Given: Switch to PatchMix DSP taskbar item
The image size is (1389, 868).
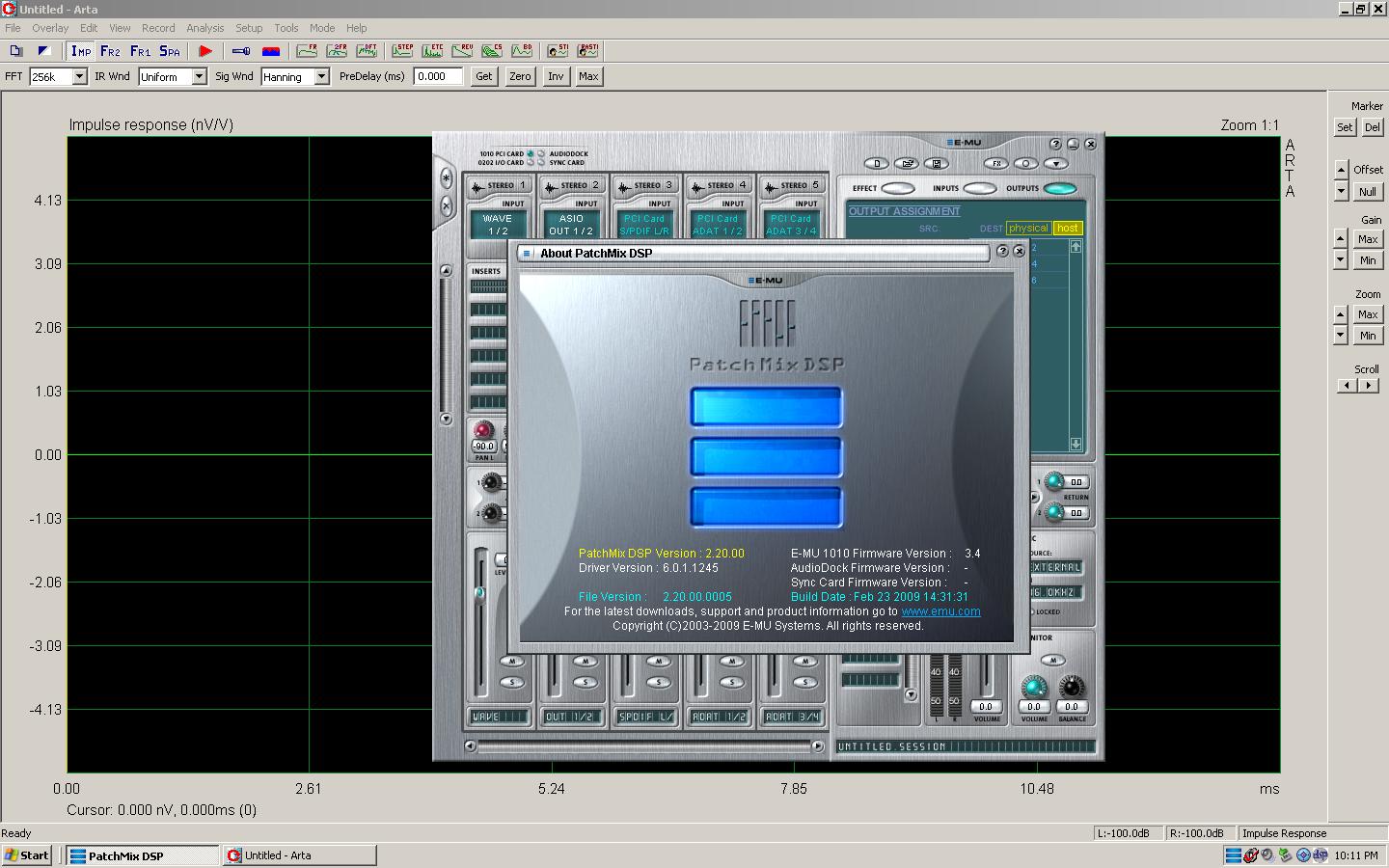Looking at the screenshot, I should (x=143, y=855).
